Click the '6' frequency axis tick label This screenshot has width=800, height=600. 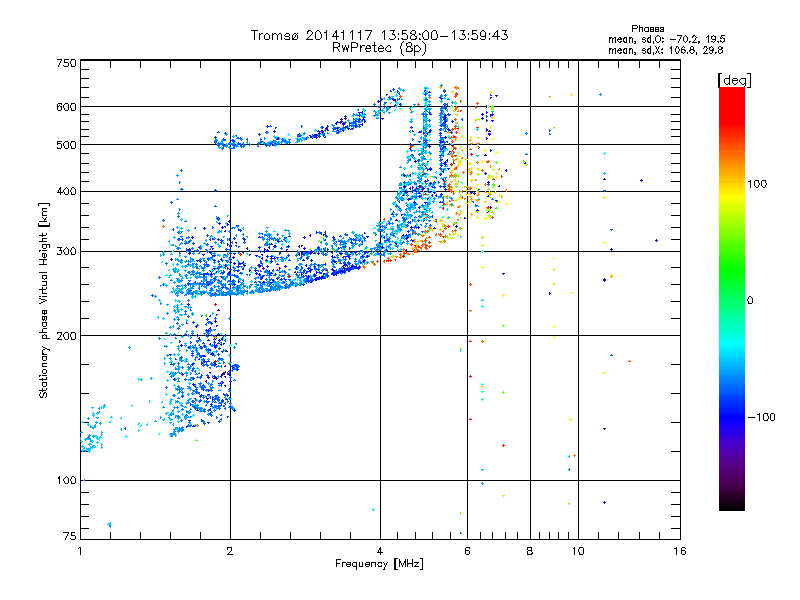click(x=467, y=551)
